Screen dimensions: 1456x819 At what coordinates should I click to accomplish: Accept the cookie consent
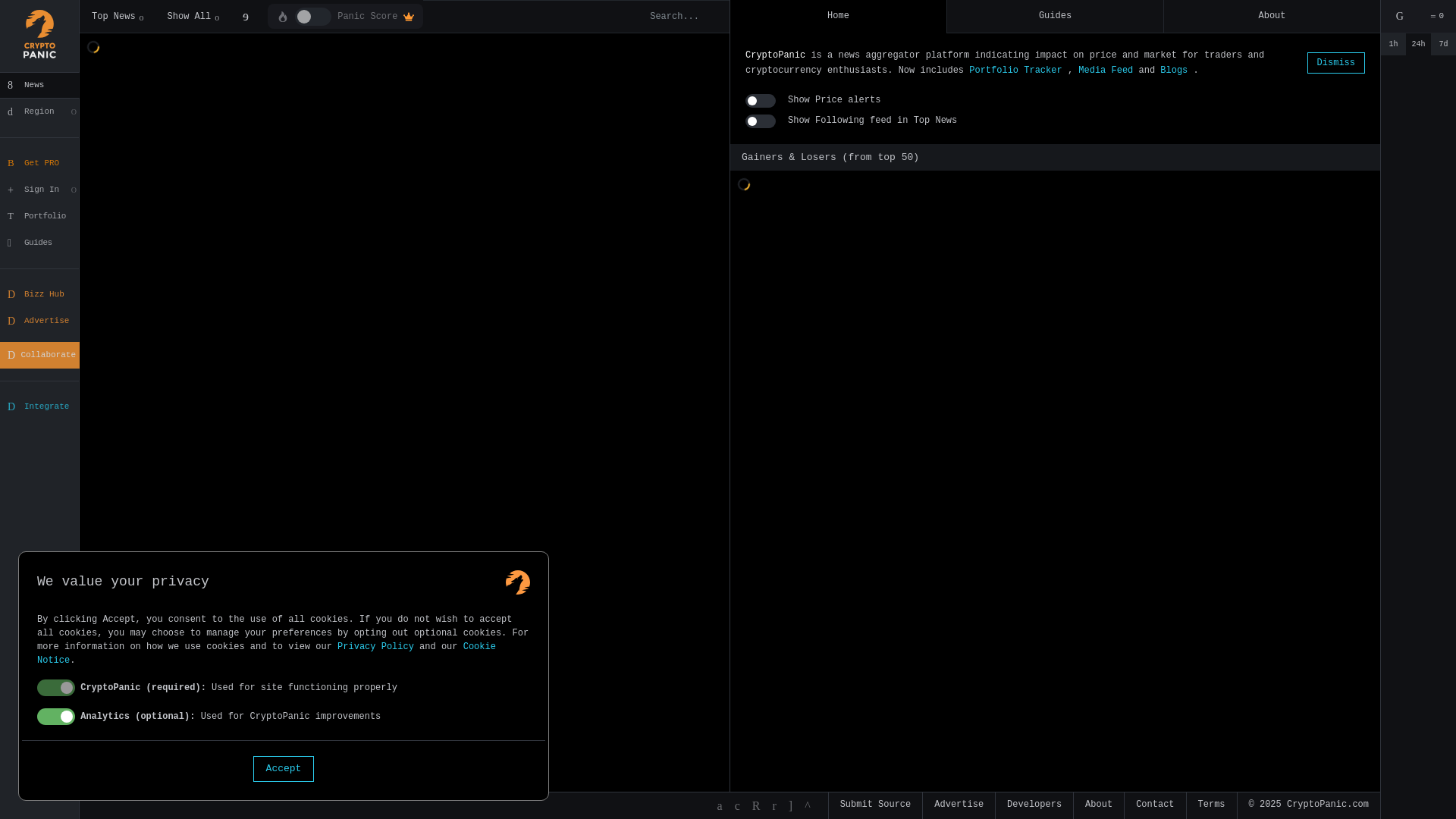click(284, 769)
